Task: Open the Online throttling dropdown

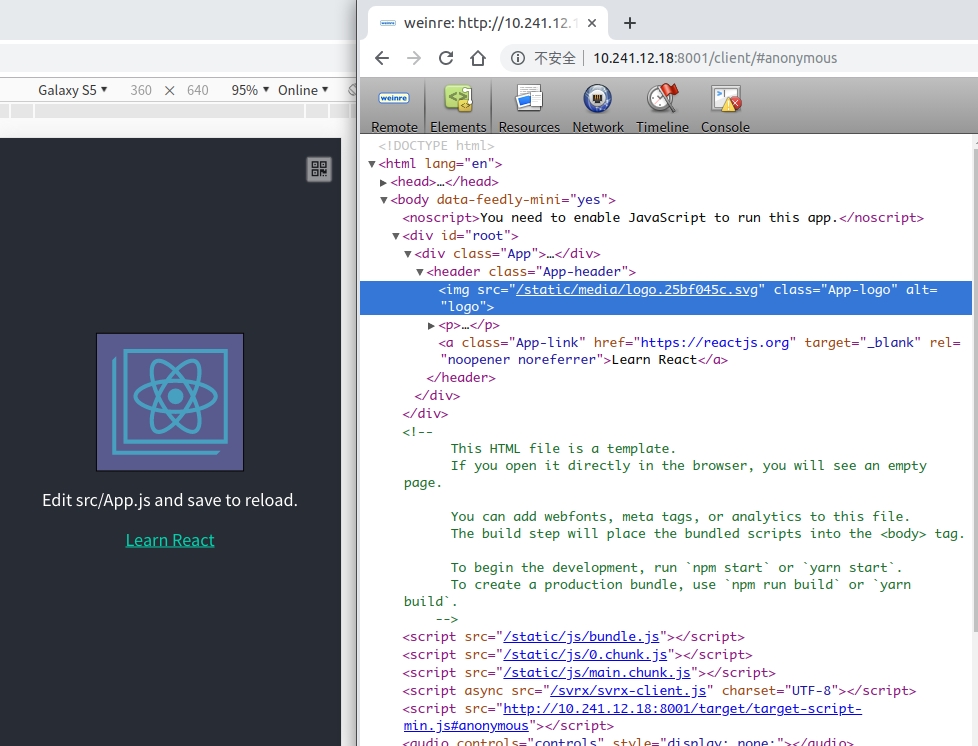Action: [303, 90]
